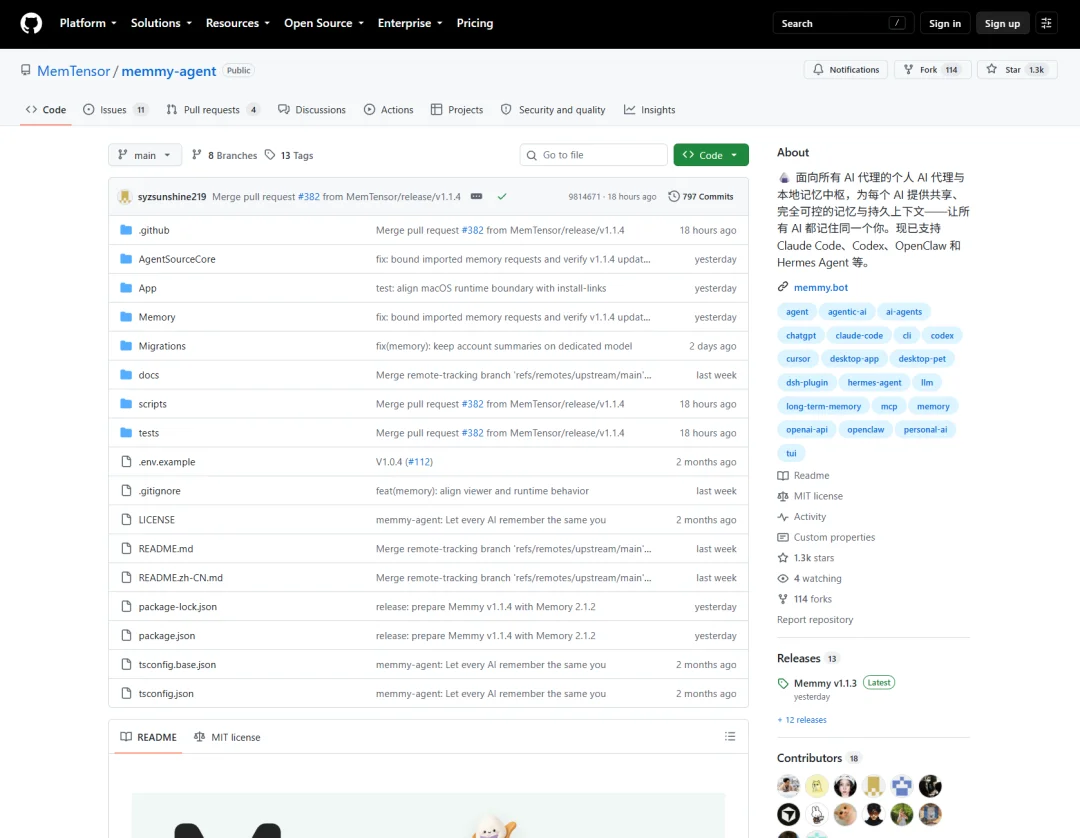The height and width of the screenshot is (838, 1080).
Task: Select the Code tab
Action: click(x=46, y=109)
